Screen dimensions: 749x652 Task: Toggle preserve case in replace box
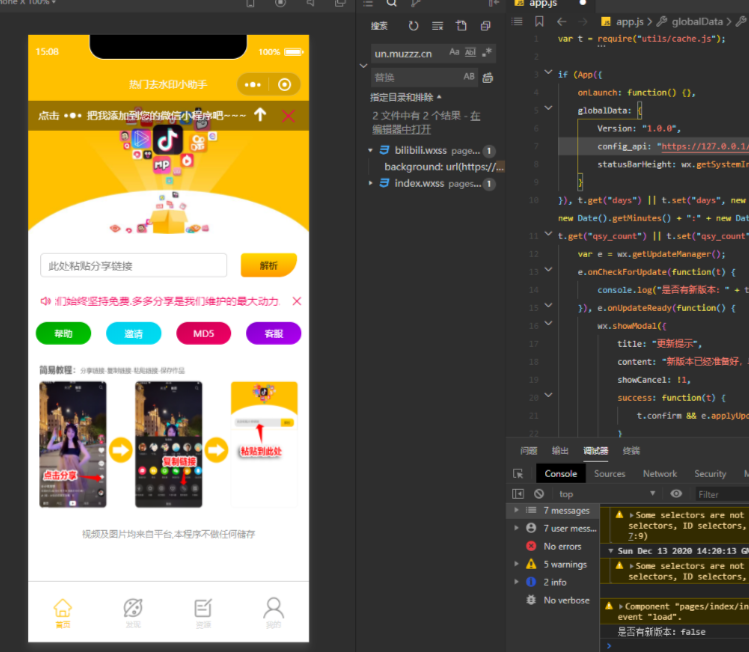[x=469, y=76]
